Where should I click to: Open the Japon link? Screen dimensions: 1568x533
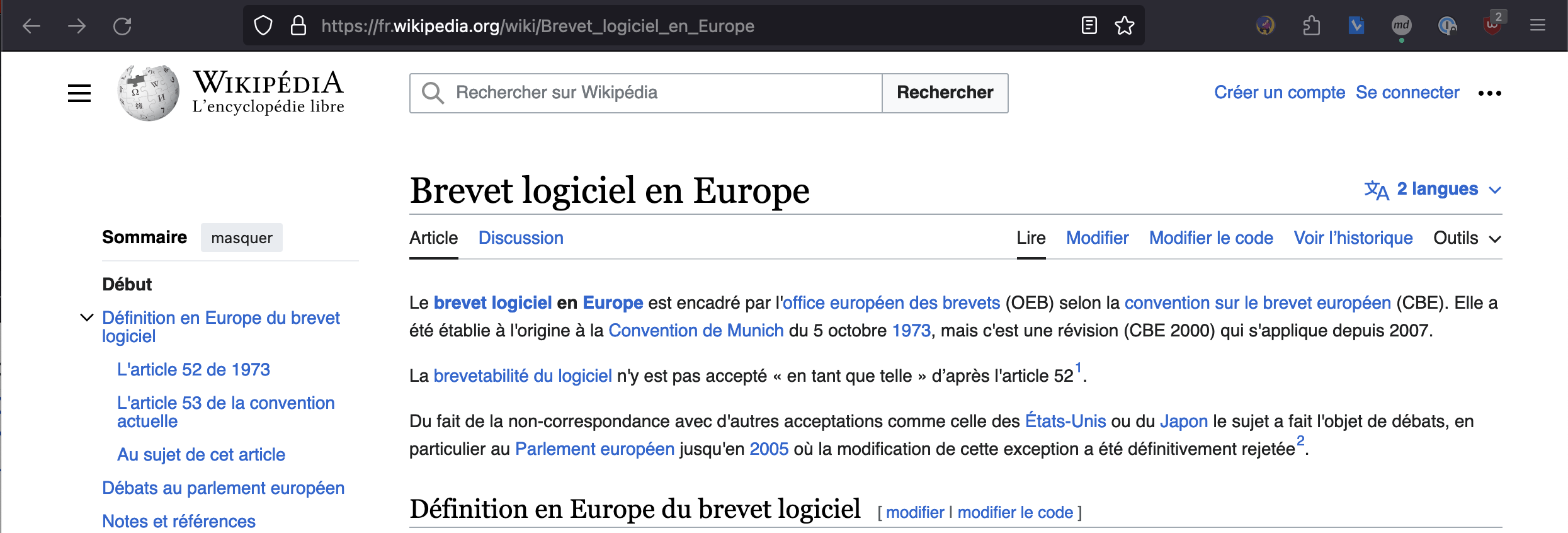coord(1184,421)
